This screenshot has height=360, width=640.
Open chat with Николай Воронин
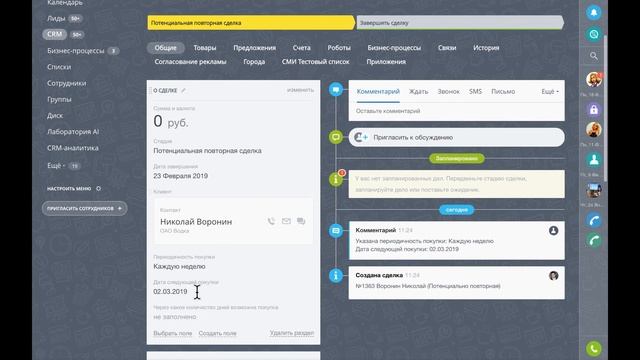301,221
